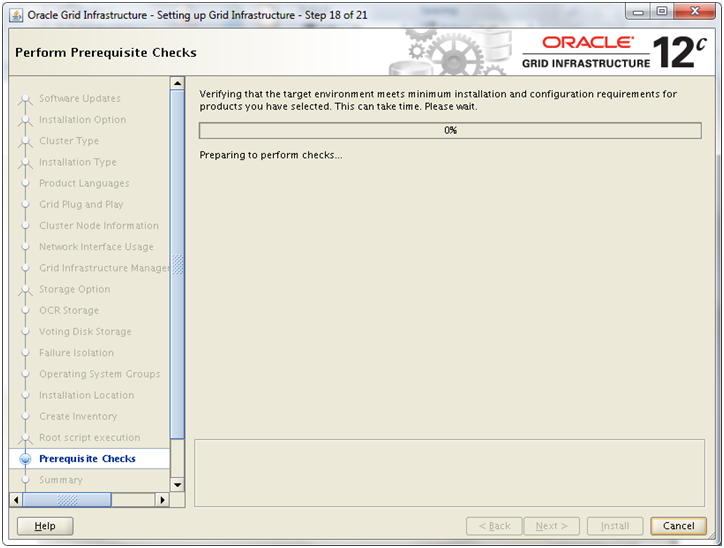The height and width of the screenshot is (548, 724).
Task: Select the Software Updates step
Action: coord(79,98)
